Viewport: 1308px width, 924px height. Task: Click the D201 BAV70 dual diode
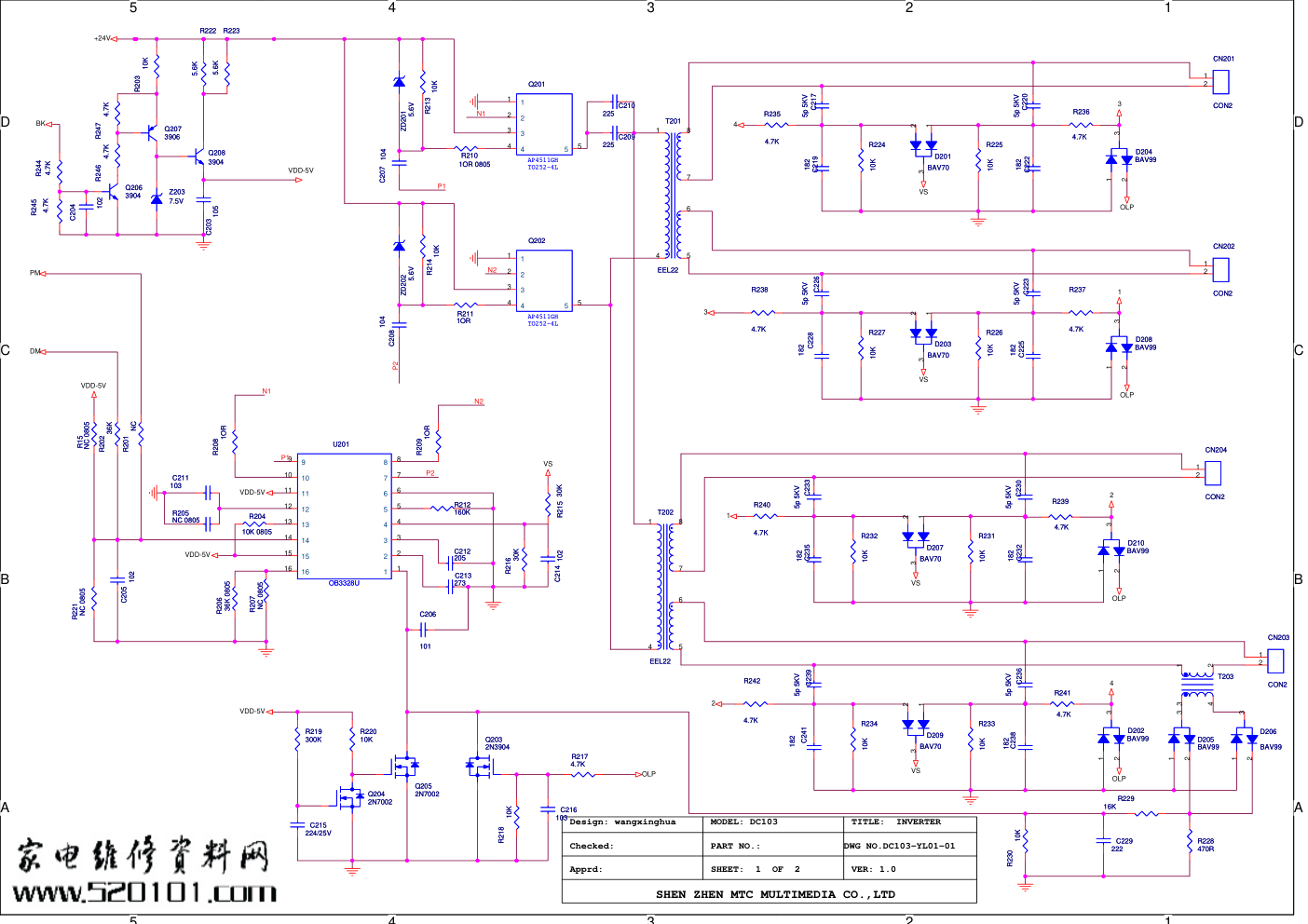coord(923,145)
